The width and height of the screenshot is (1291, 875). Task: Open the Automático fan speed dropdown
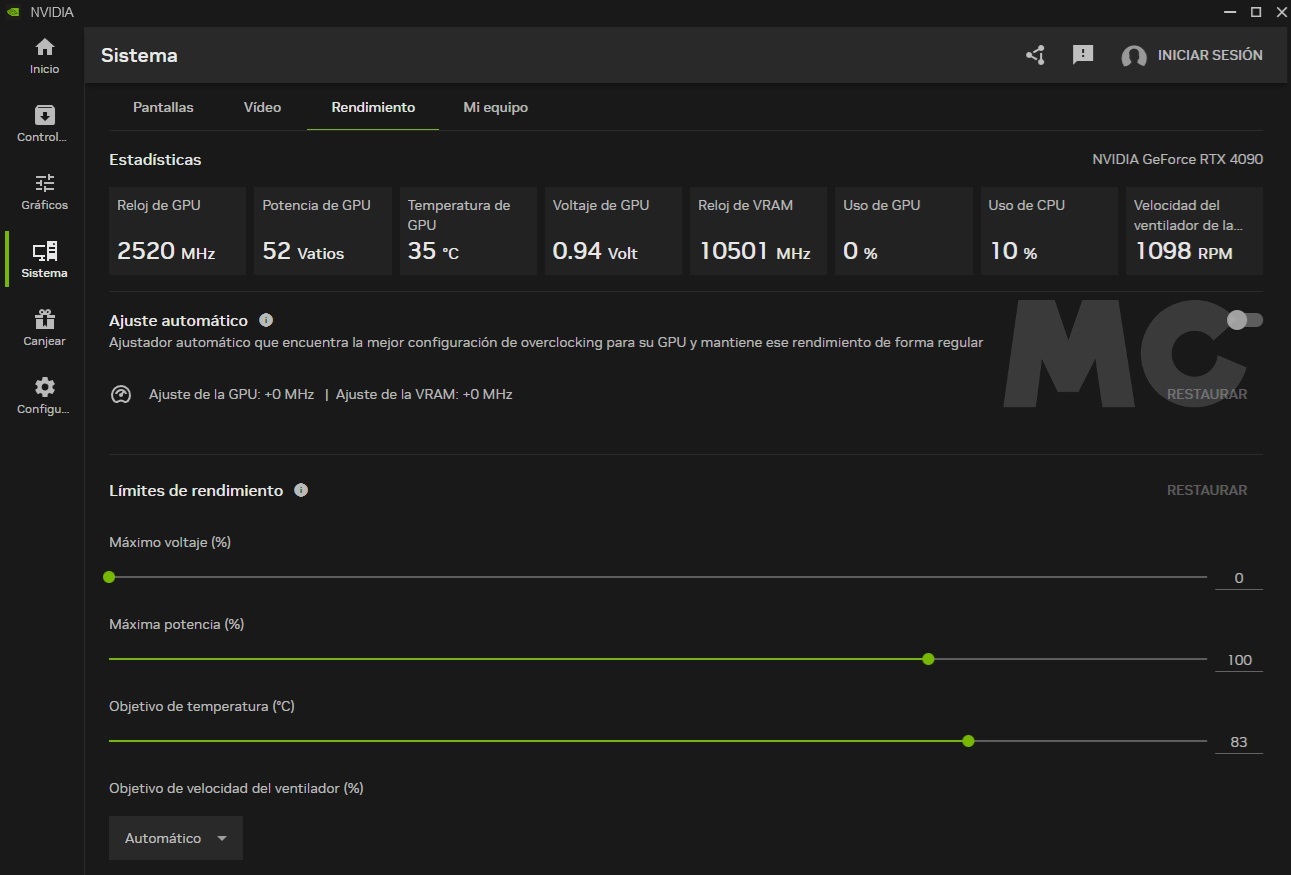pyautogui.click(x=176, y=838)
